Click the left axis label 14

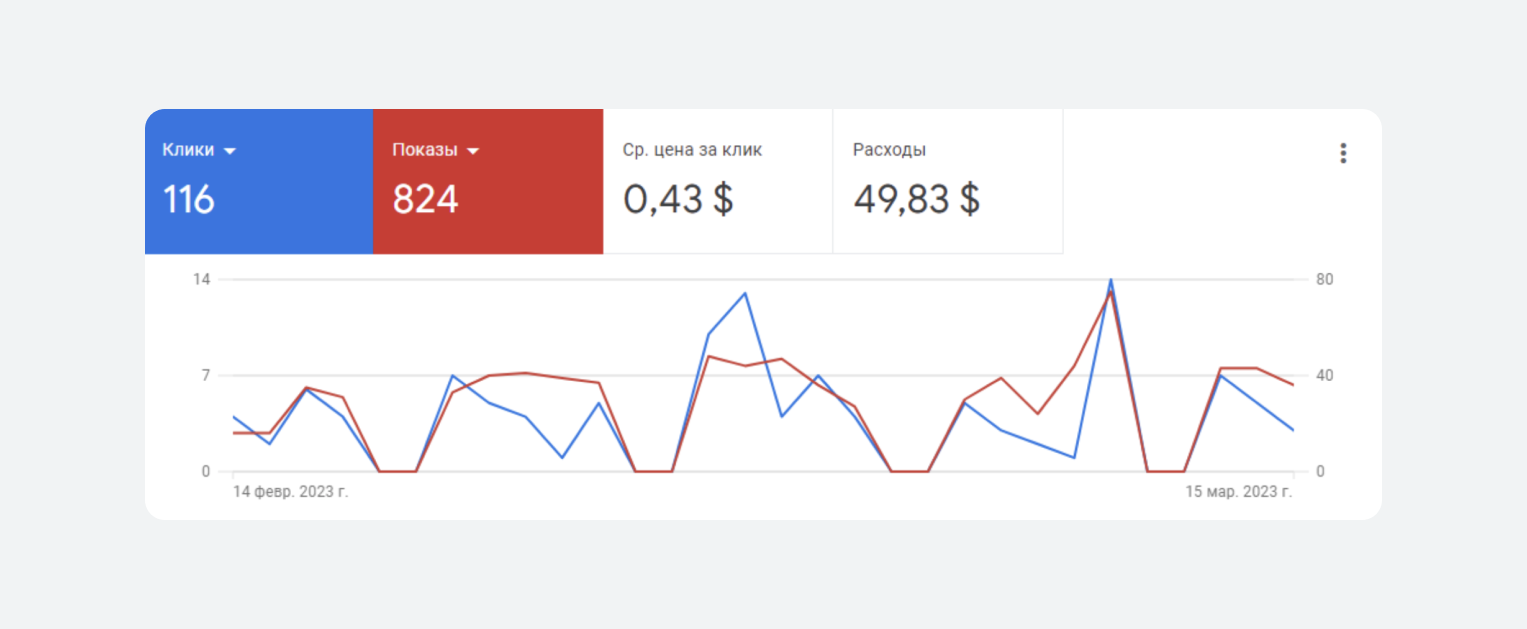(202, 279)
